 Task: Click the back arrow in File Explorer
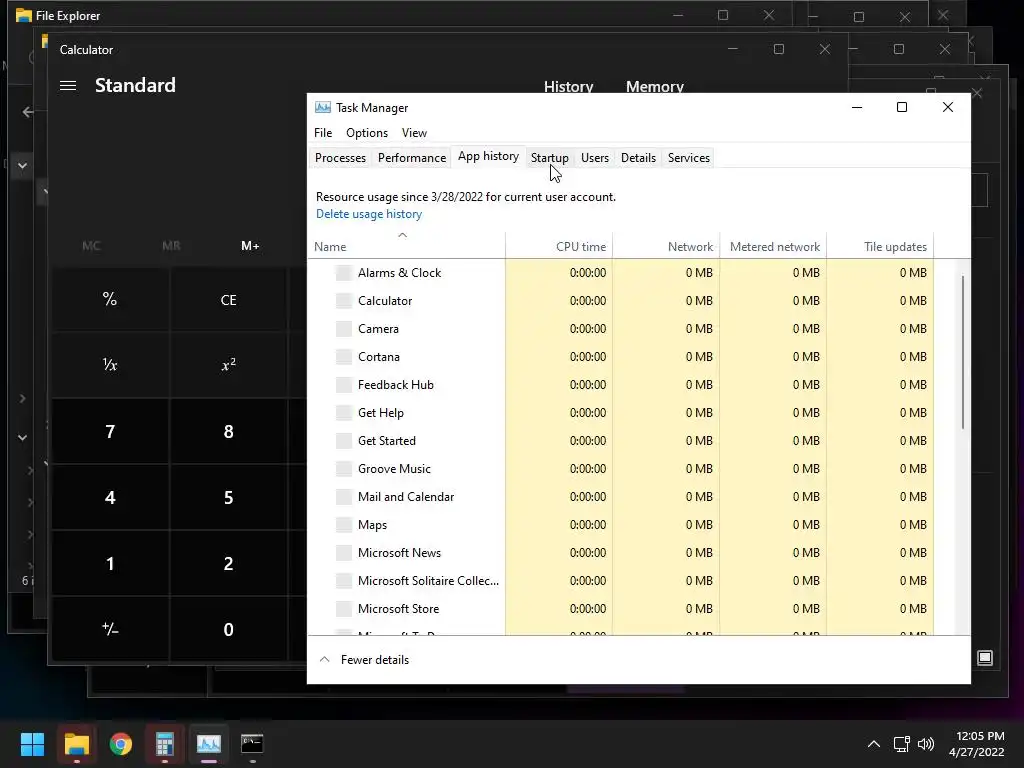coord(27,112)
